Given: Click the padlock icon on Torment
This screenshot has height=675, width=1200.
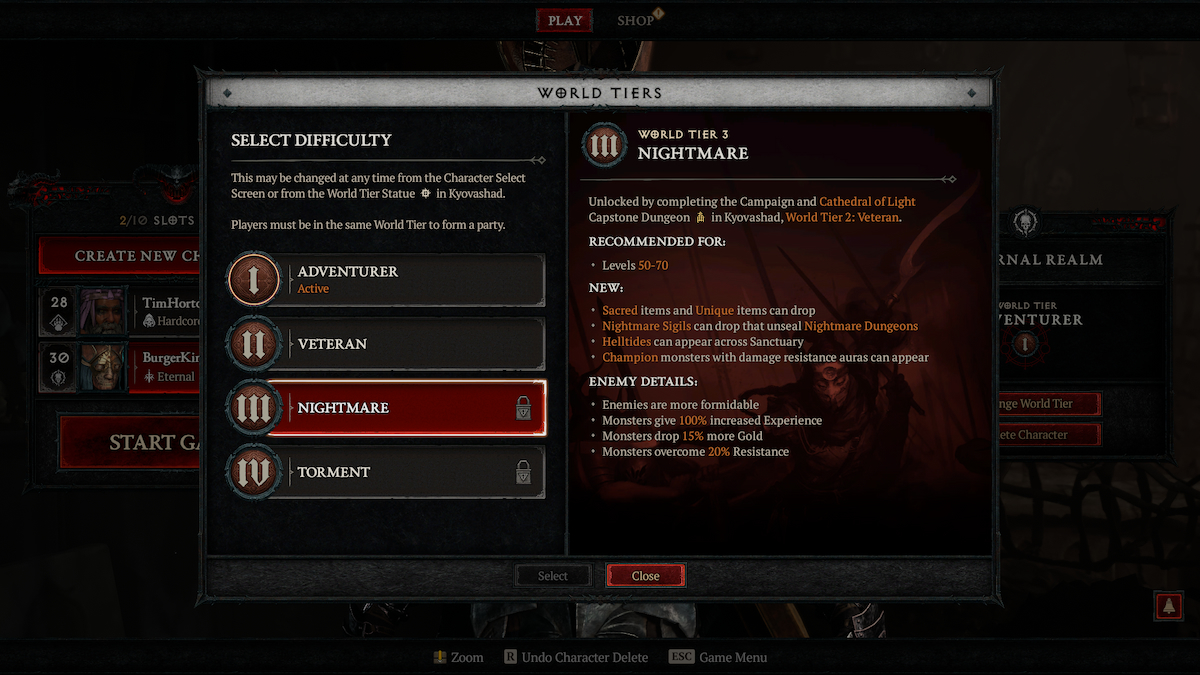Looking at the screenshot, I should (x=523, y=472).
